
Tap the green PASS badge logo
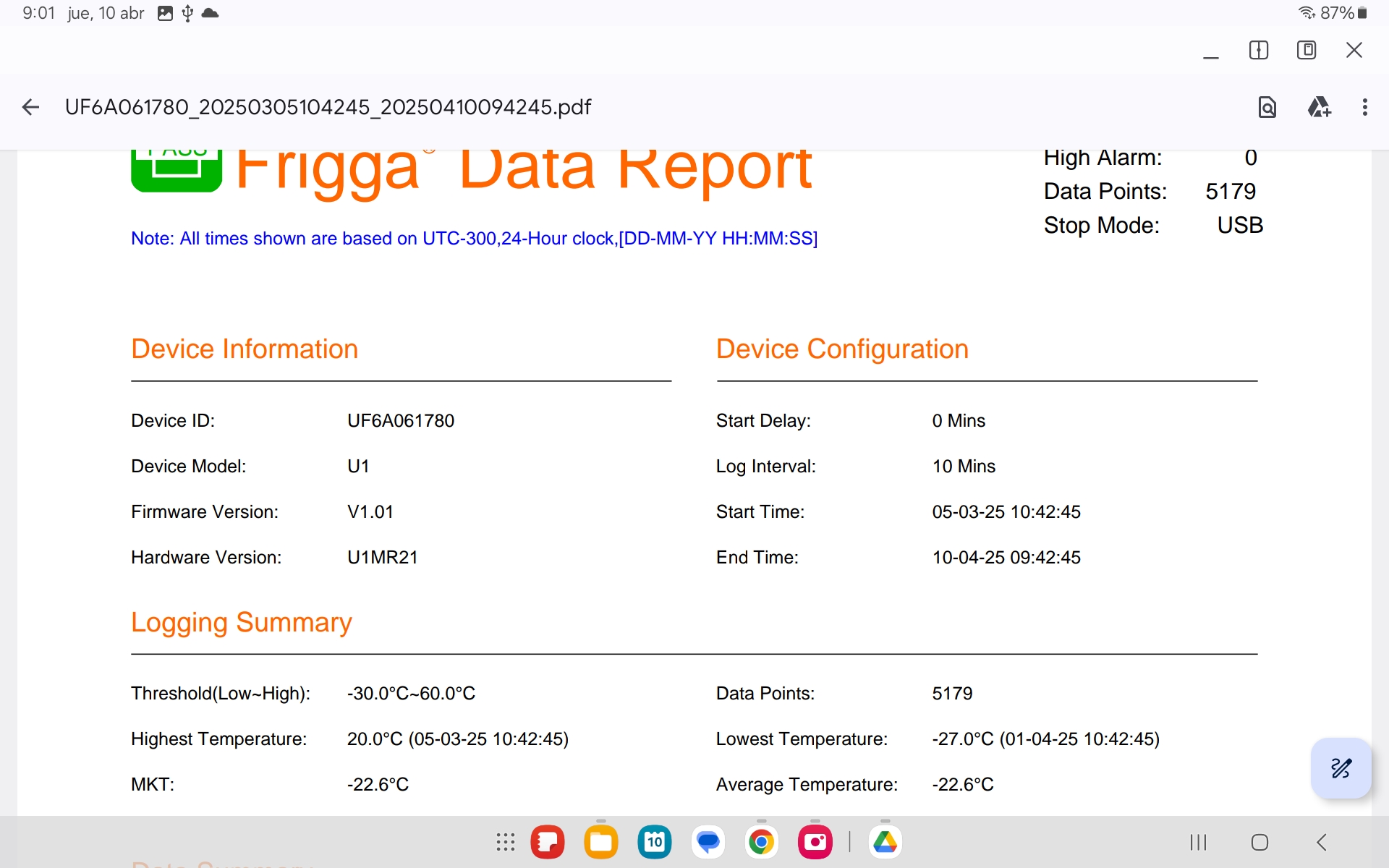177,171
